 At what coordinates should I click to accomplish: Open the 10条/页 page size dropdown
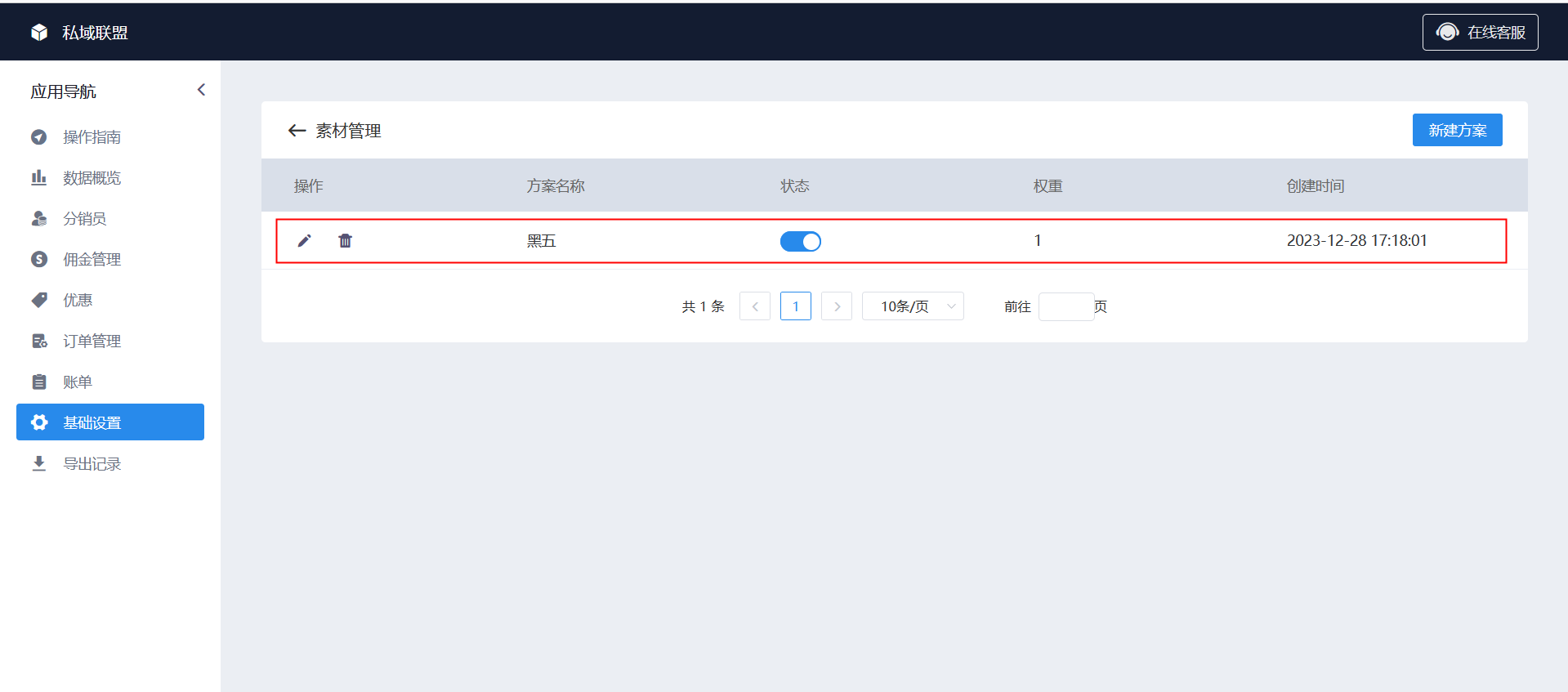coord(913,306)
